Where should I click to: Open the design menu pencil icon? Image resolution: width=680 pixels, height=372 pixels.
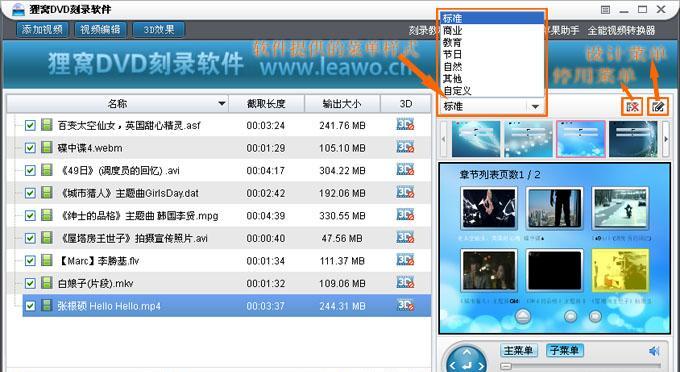tap(657, 106)
